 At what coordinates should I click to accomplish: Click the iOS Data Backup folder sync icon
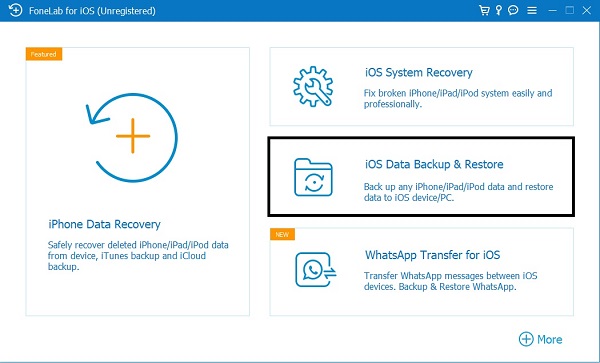tap(313, 177)
